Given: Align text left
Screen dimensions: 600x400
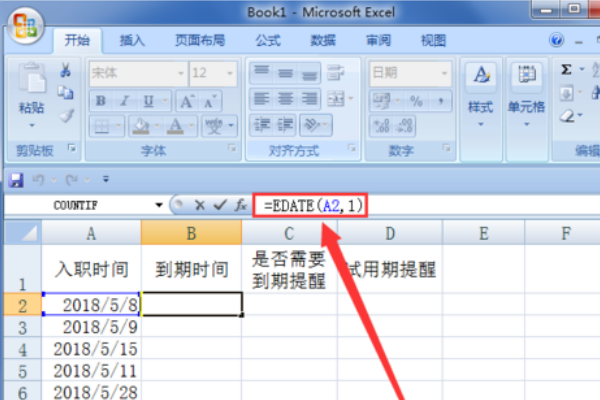Looking at the screenshot, I should tap(262, 99).
